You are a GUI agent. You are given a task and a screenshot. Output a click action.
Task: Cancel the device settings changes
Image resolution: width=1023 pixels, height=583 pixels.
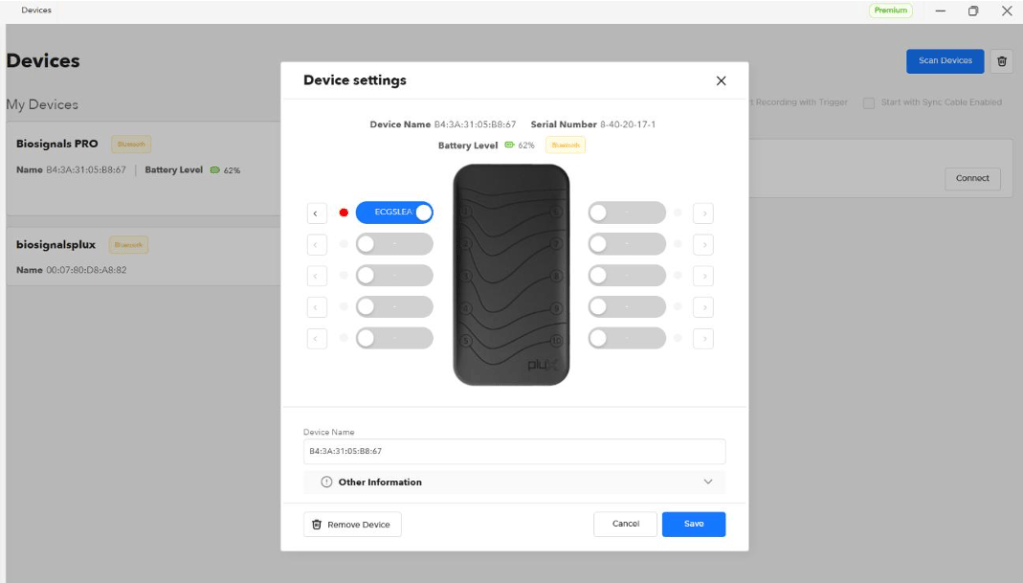pyautogui.click(x=625, y=524)
